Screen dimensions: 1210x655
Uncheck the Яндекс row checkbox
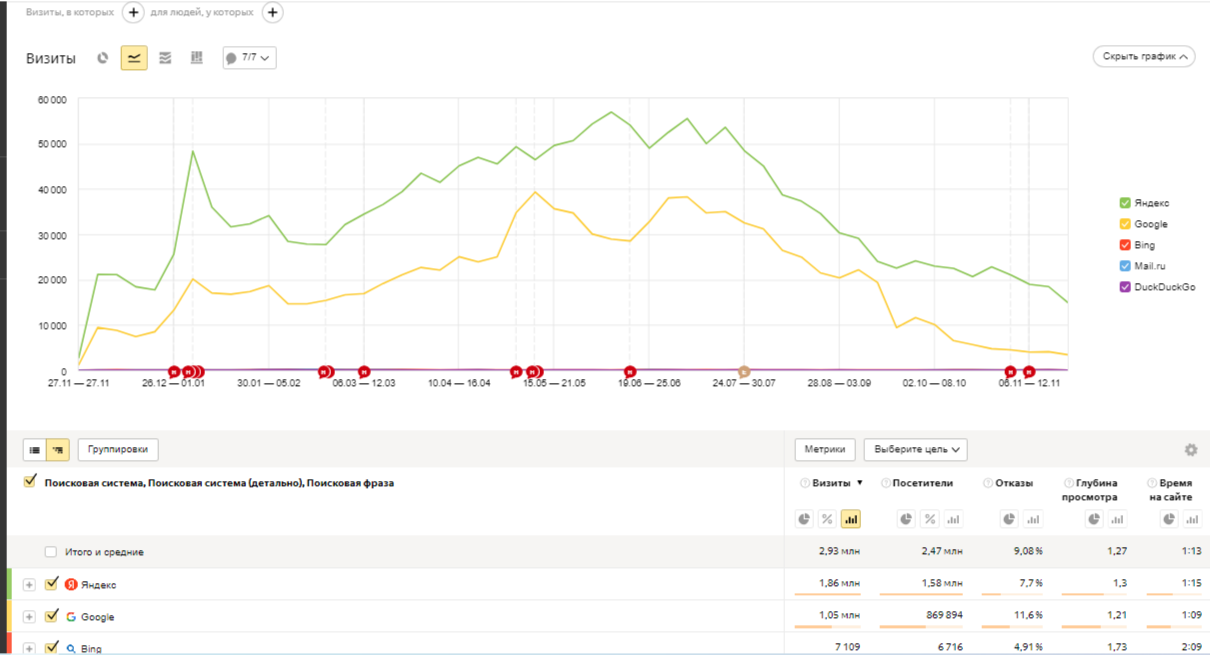[52, 584]
